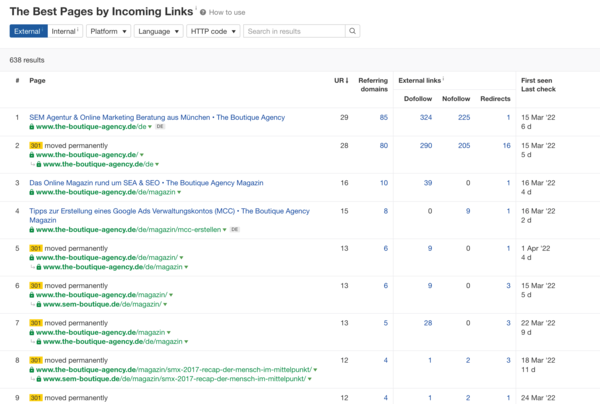
Task: Click the Referring domains column header
Action: [373, 85]
